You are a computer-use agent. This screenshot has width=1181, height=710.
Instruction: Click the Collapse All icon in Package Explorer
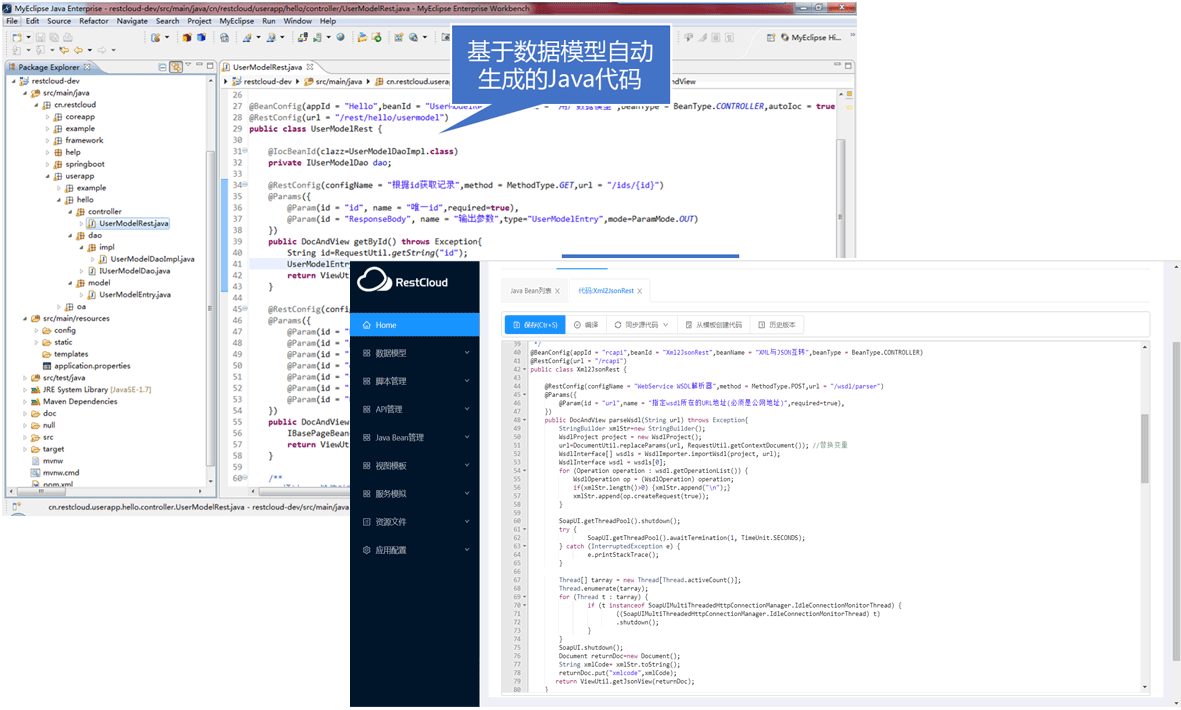[162, 67]
